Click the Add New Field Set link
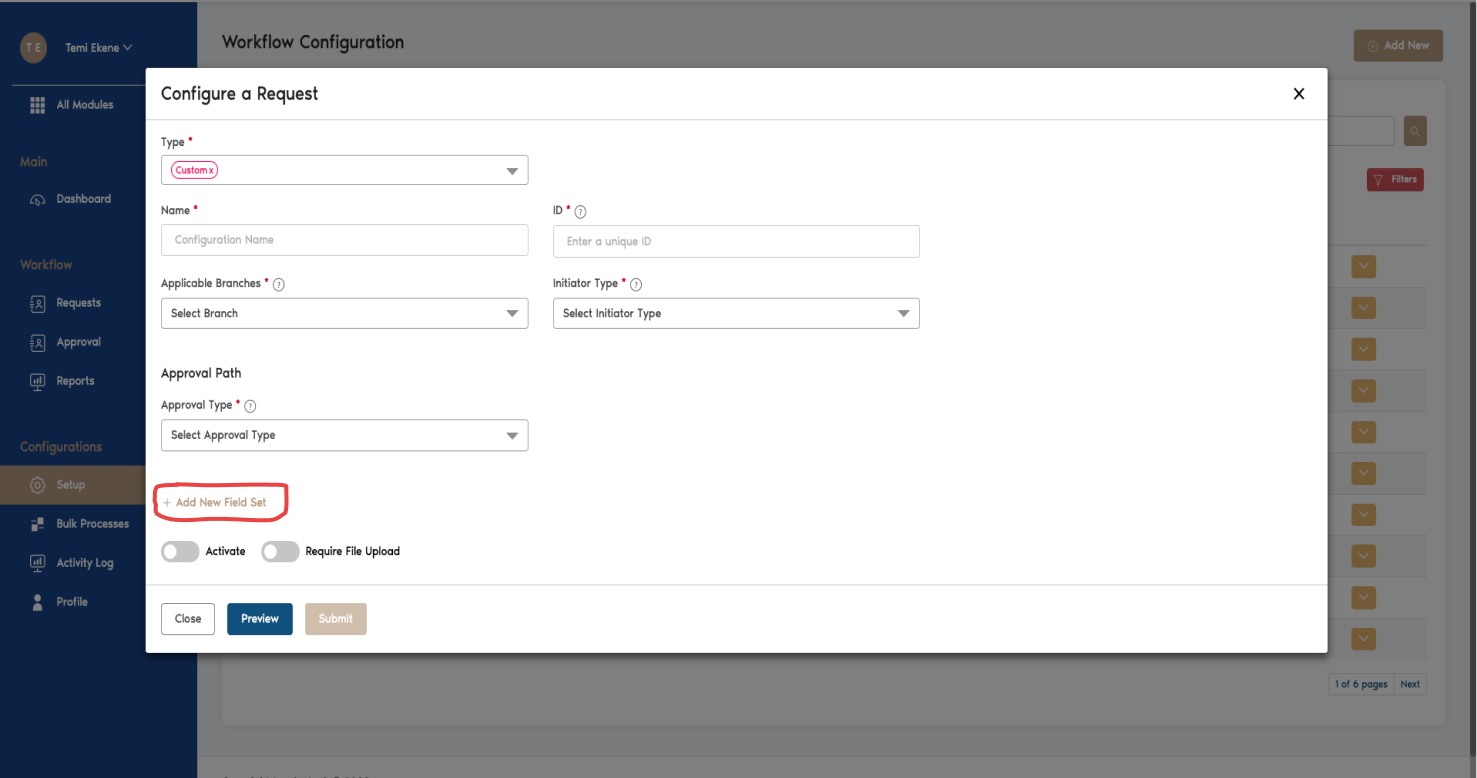The image size is (1477, 778). 220,501
